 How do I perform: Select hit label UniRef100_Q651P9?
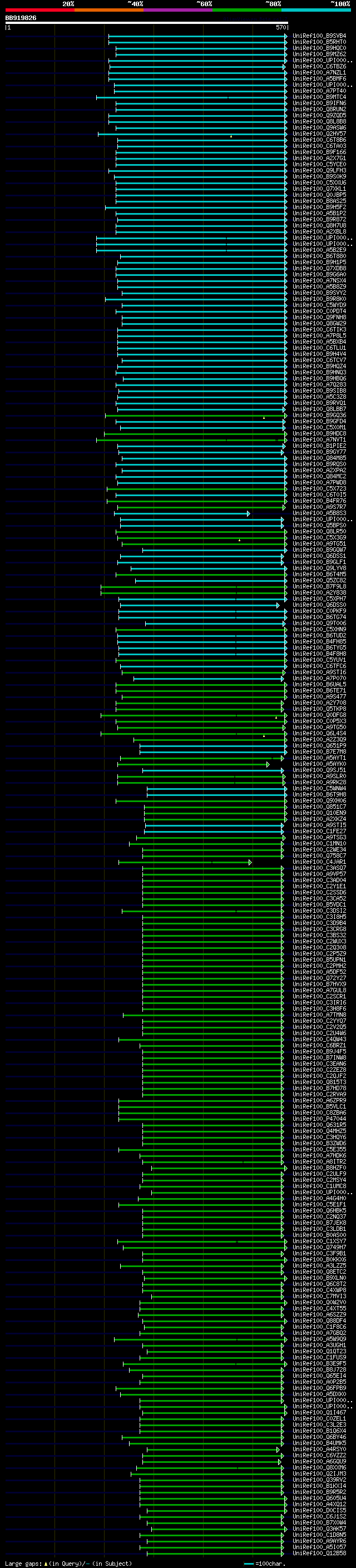tap(319, 746)
